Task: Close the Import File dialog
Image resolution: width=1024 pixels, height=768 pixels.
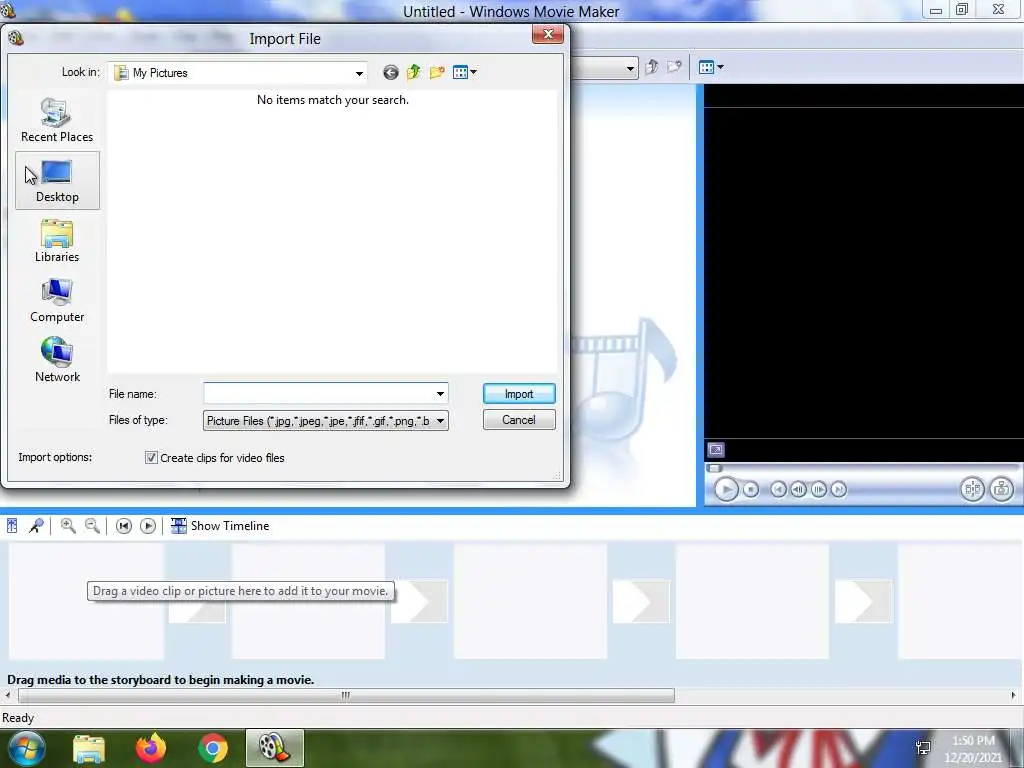Action: click(x=548, y=34)
